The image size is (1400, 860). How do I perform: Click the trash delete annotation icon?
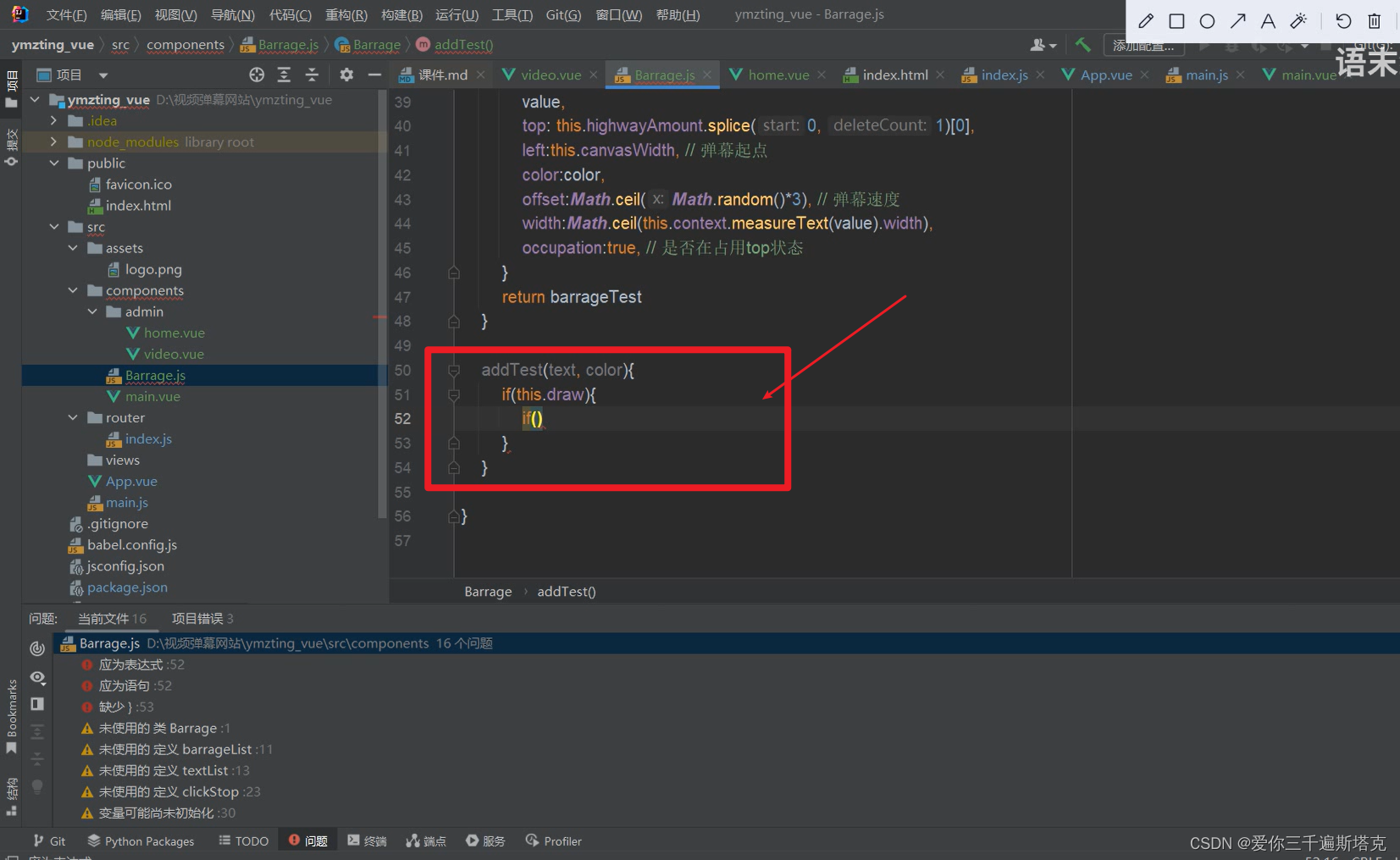click(x=1375, y=21)
